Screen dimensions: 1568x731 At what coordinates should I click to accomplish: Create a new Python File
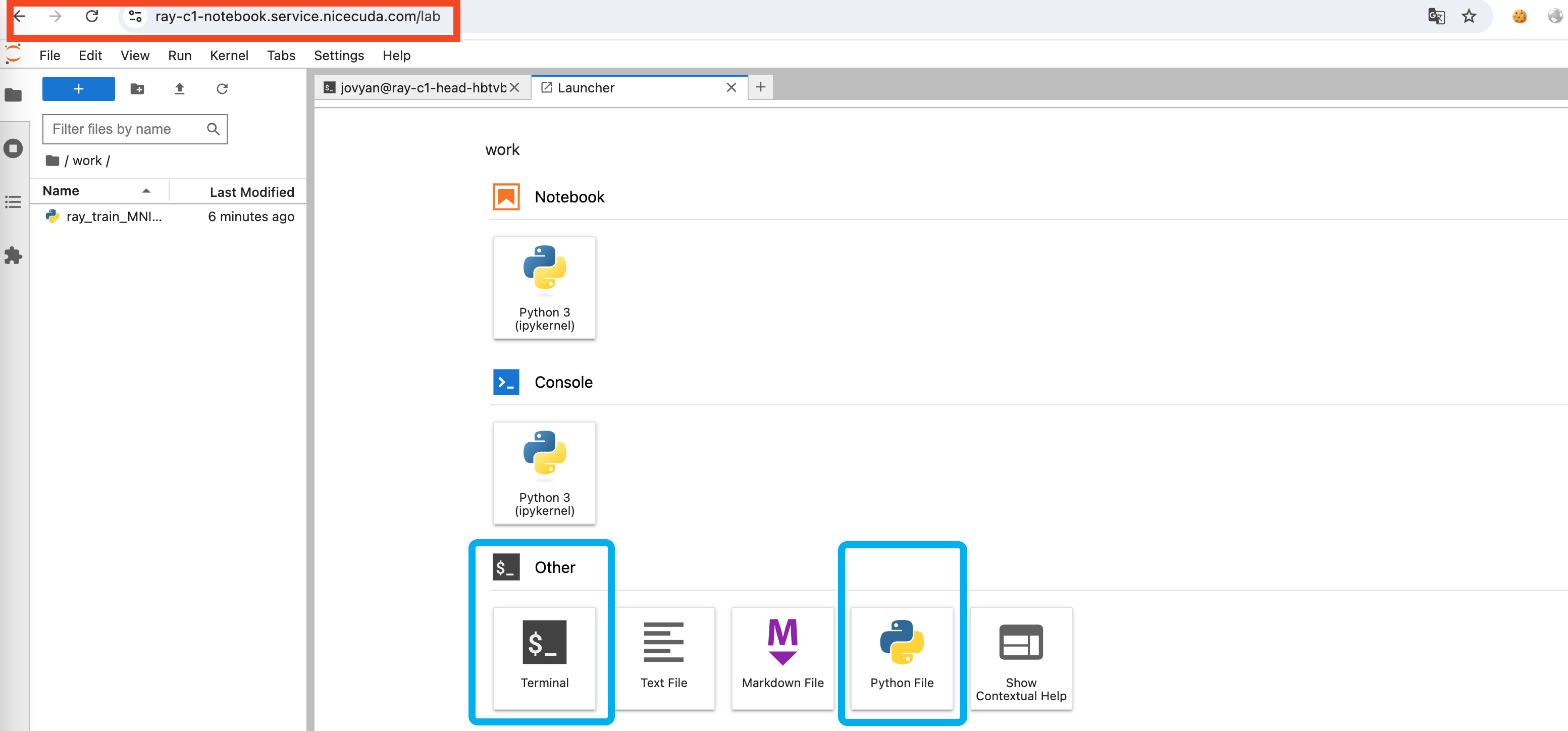pyautogui.click(x=901, y=656)
